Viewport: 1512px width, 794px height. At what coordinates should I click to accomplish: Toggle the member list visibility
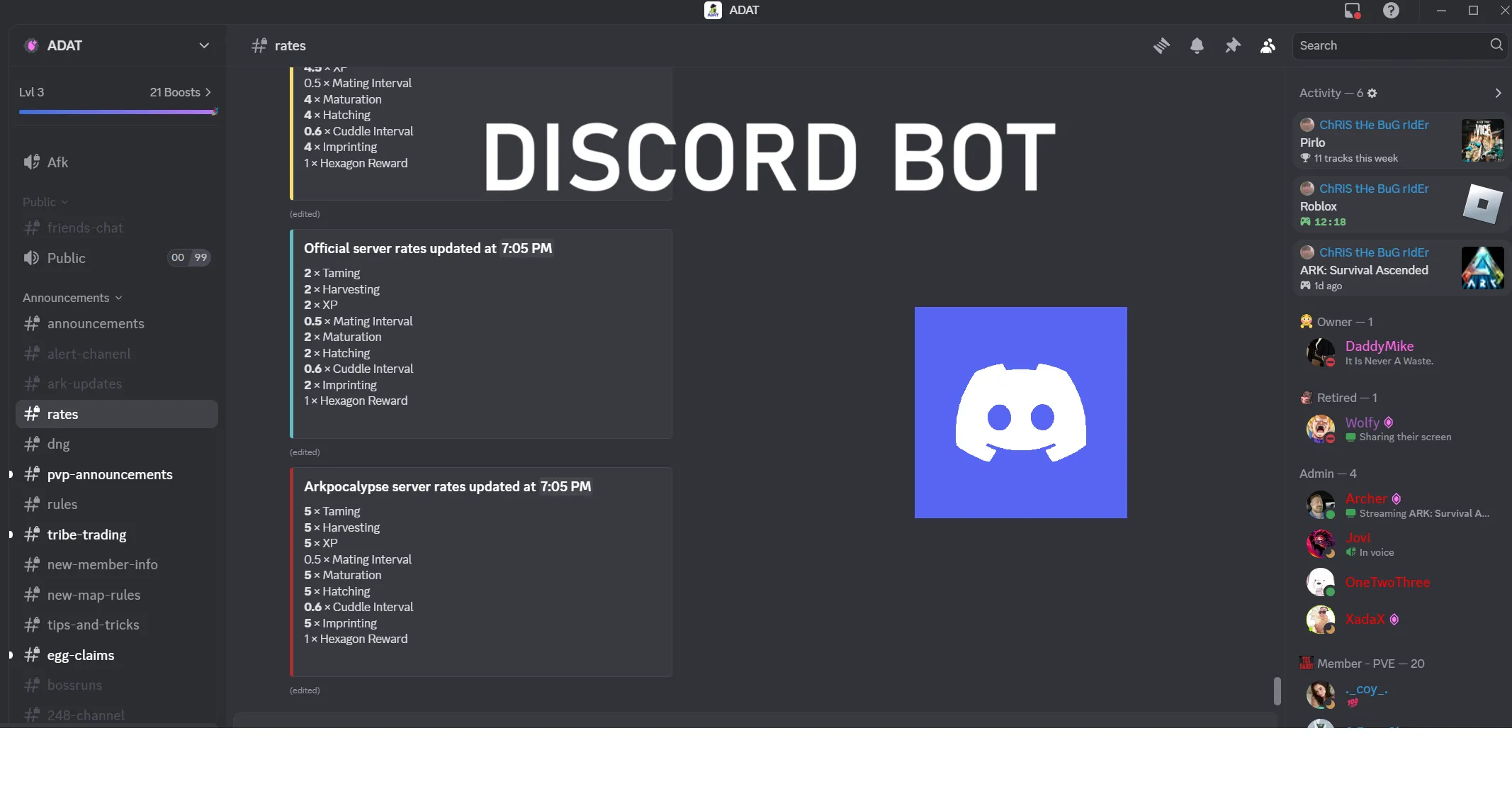pyautogui.click(x=1268, y=45)
